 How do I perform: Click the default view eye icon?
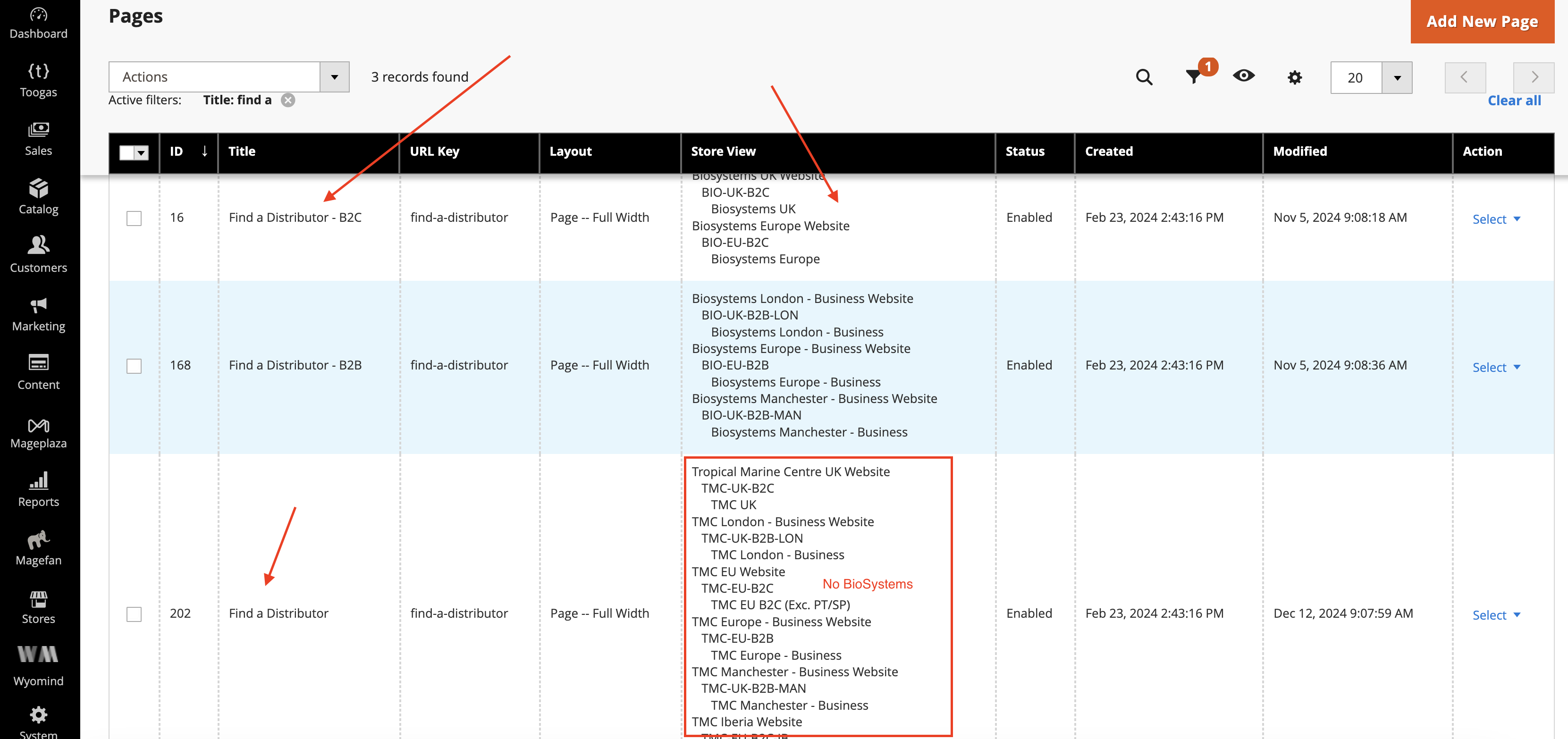click(1244, 76)
